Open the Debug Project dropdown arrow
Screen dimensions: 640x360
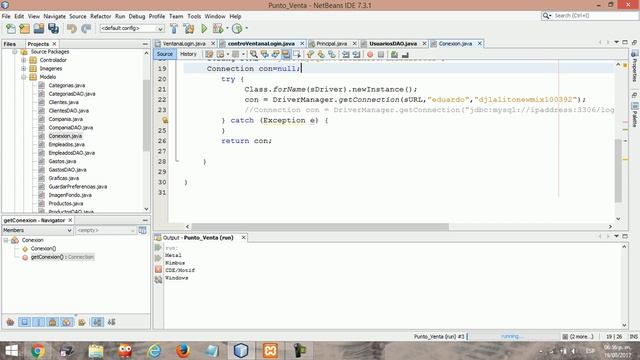227,29
